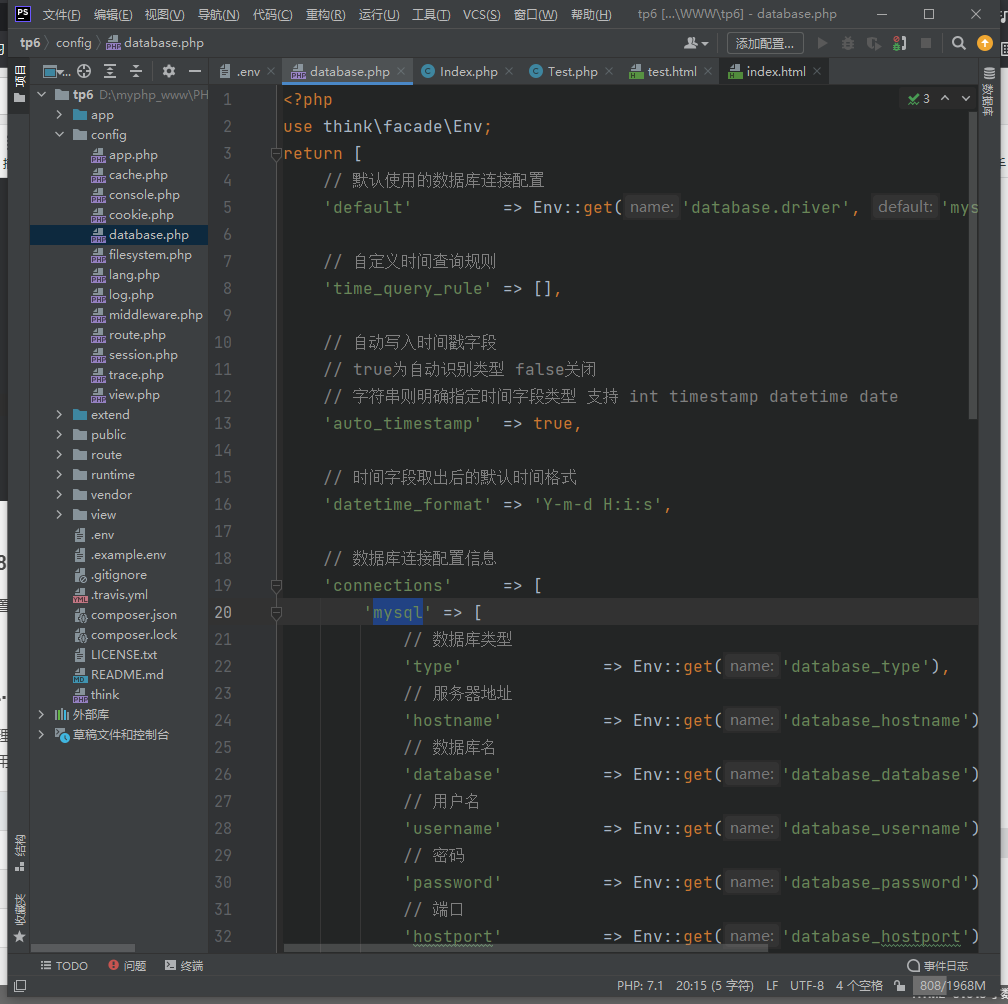Expand the vendor folder
The image size is (1008, 1004).
coord(60,494)
